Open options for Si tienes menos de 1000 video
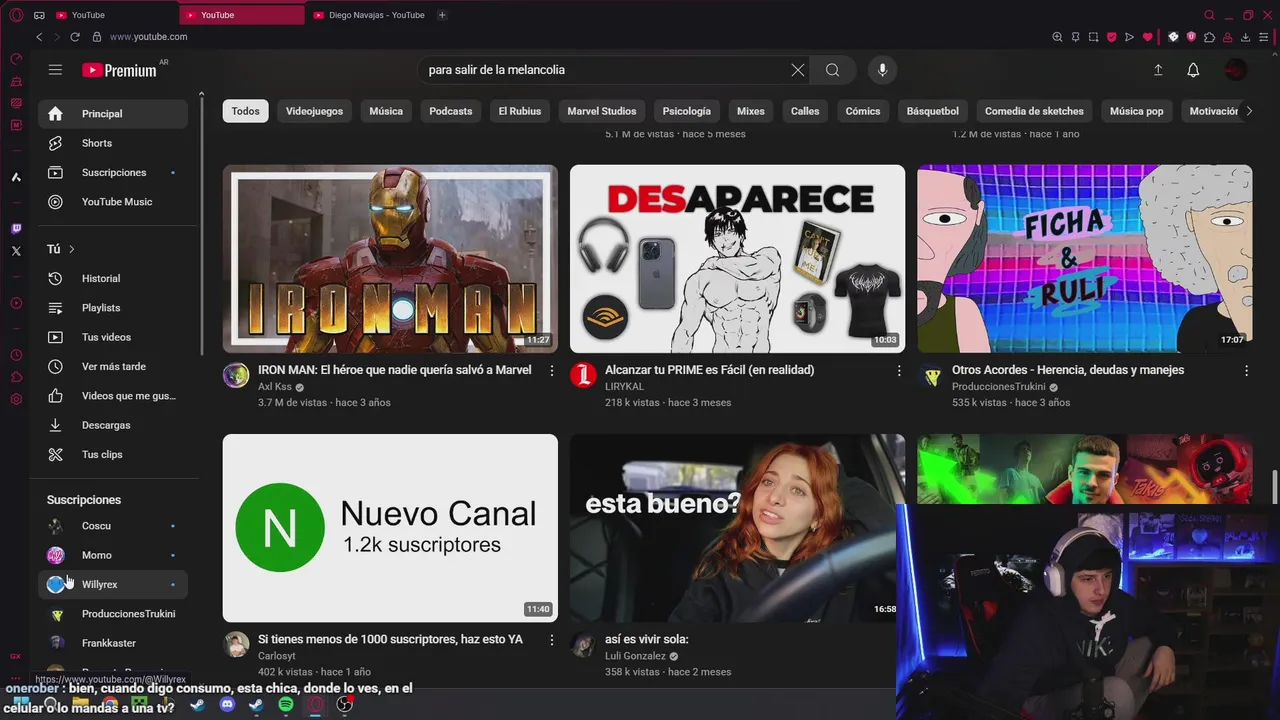This screenshot has height=720, width=1280. point(551,639)
